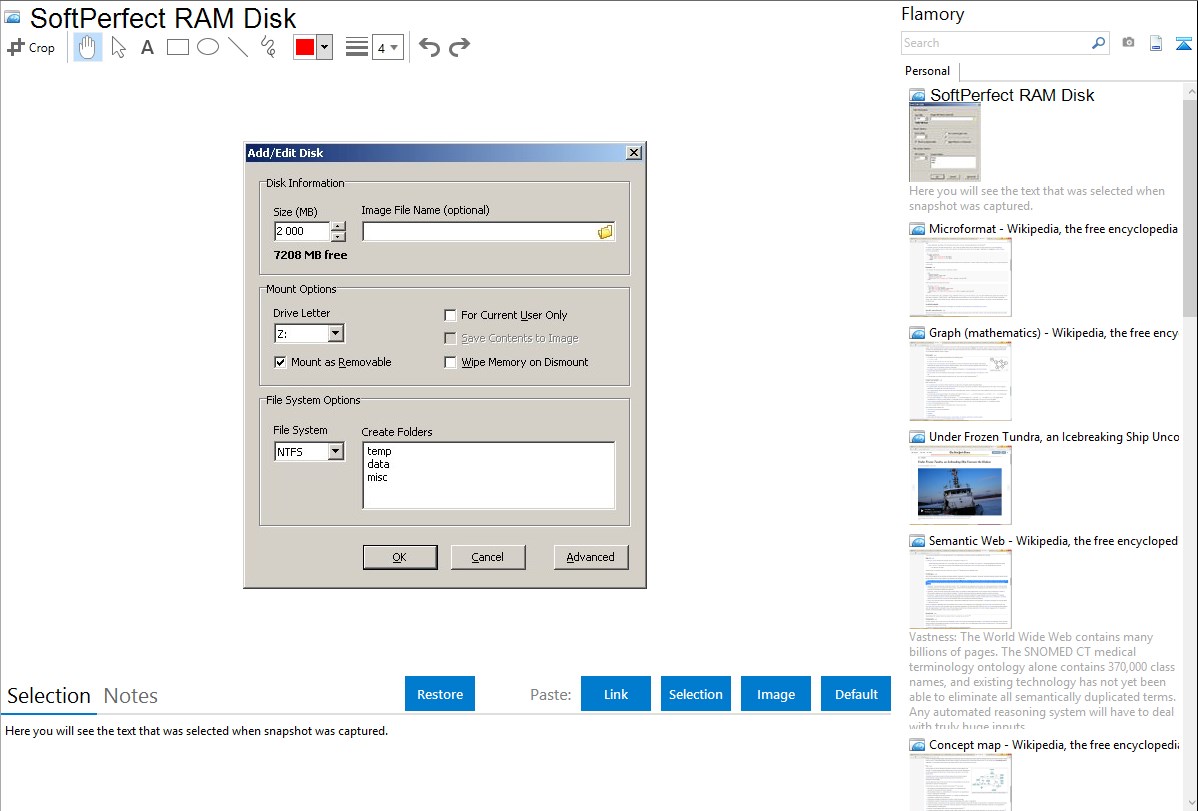Browse for image file with folder icon

605,232
